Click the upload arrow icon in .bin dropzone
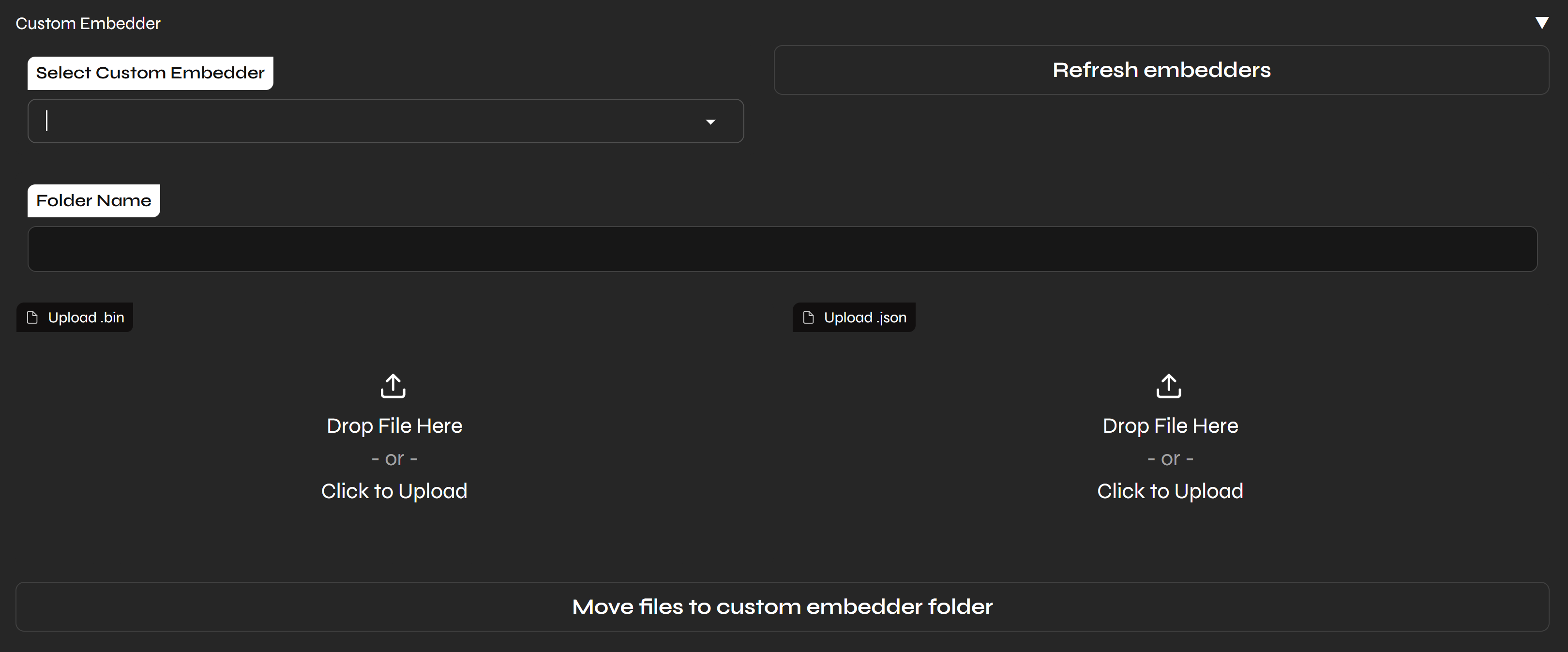Viewport: 1568px width, 652px height. pos(393,386)
